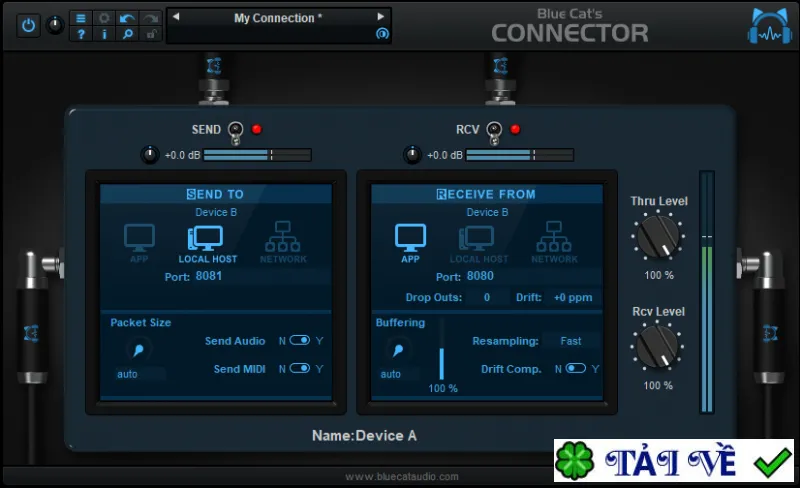Click the Send To Device B name

click(216, 212)
